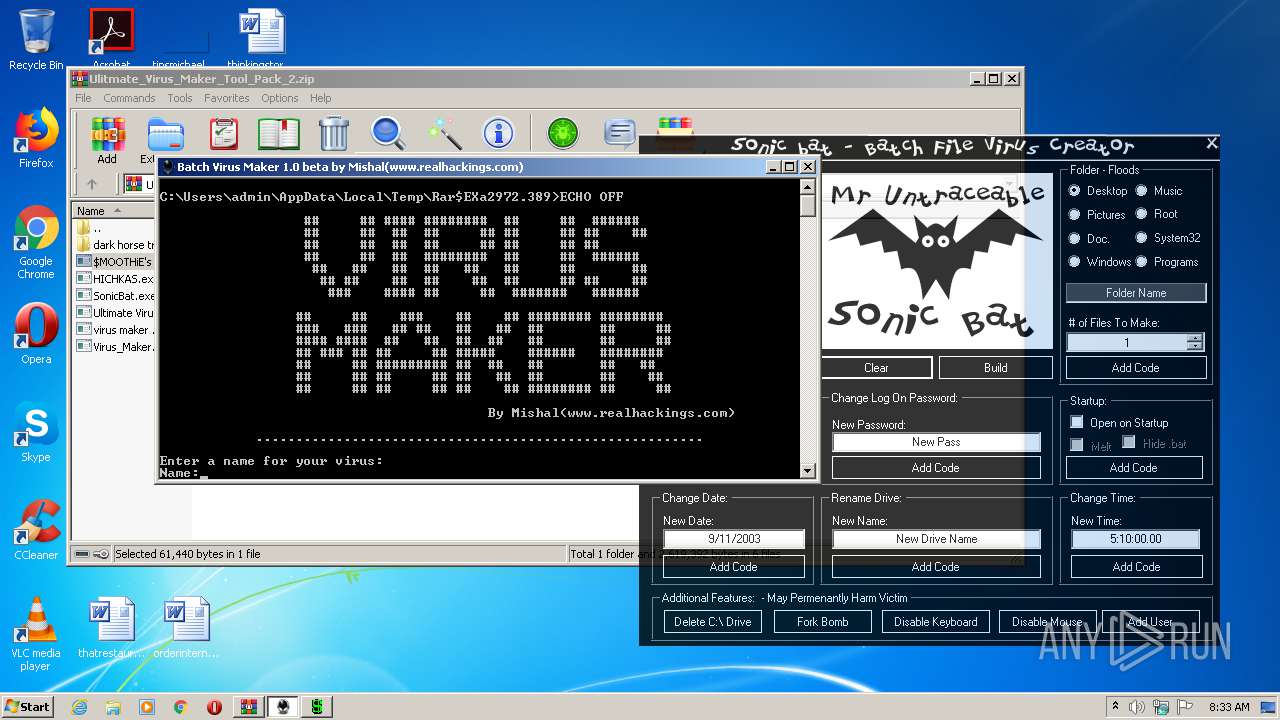Click the New Date field showing 9/11/2003
This screenshot has width=1280, height=720.
pyautogui.click(x=734, y=539)
